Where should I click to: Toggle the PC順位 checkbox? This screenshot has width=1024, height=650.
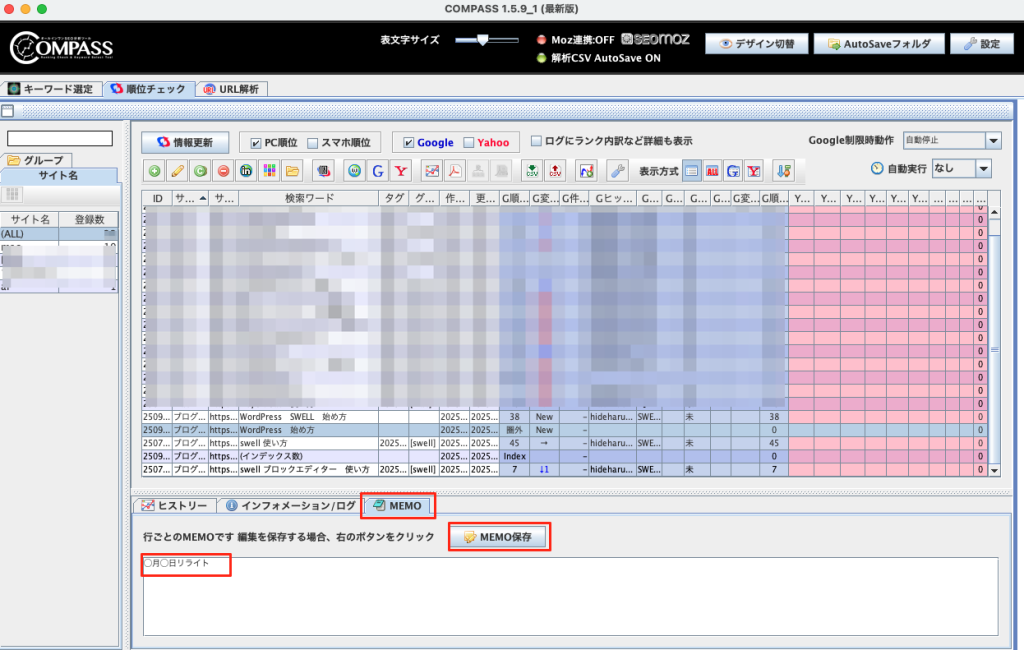pyautogui.click(x=256, y=143)
